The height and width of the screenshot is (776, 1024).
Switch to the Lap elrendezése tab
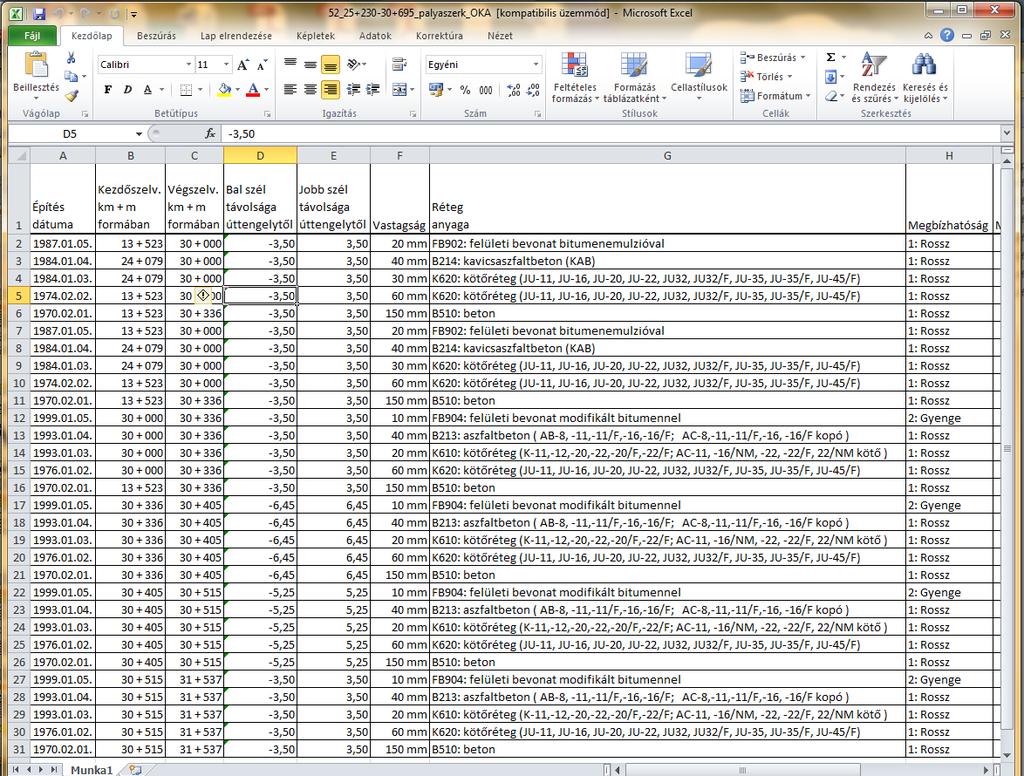pyautogui.click(x=236, y=36)
